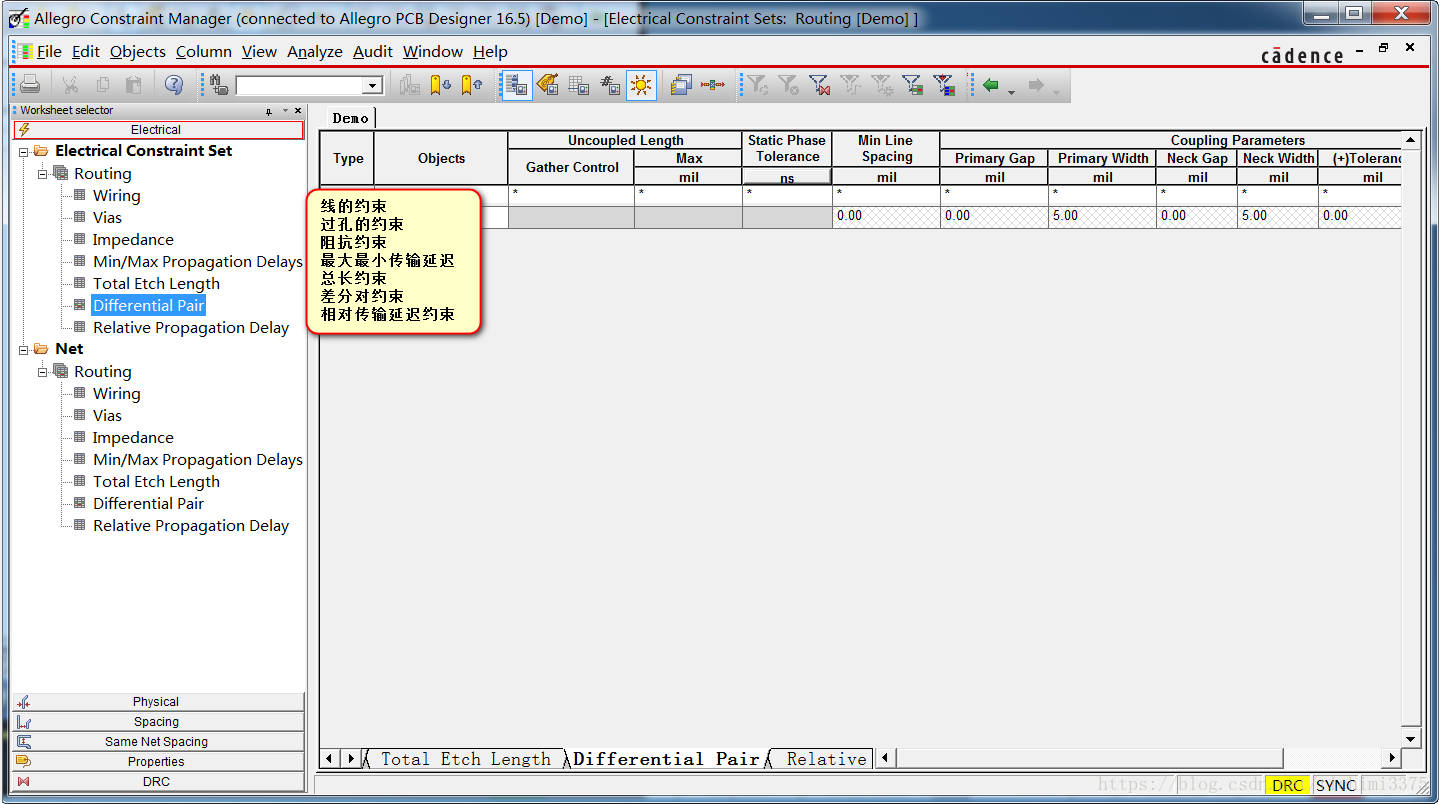Click the tag label toolbar icon
Screen dimensions: 1439x804
coord(548,85)
